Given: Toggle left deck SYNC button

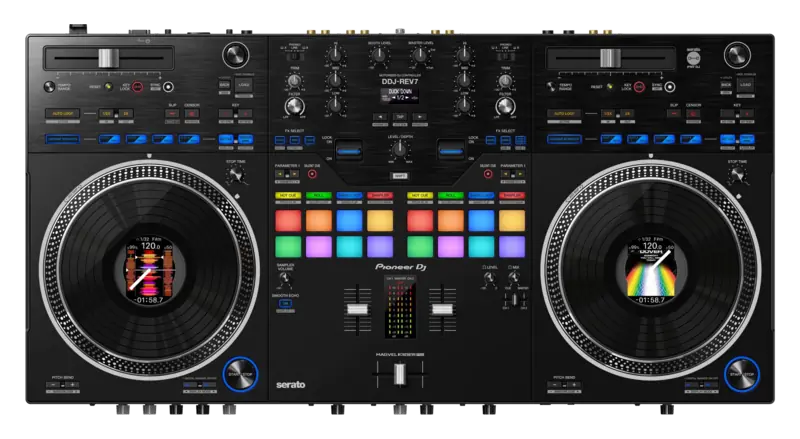Looking at the screenshot, I should click(168, 87).
